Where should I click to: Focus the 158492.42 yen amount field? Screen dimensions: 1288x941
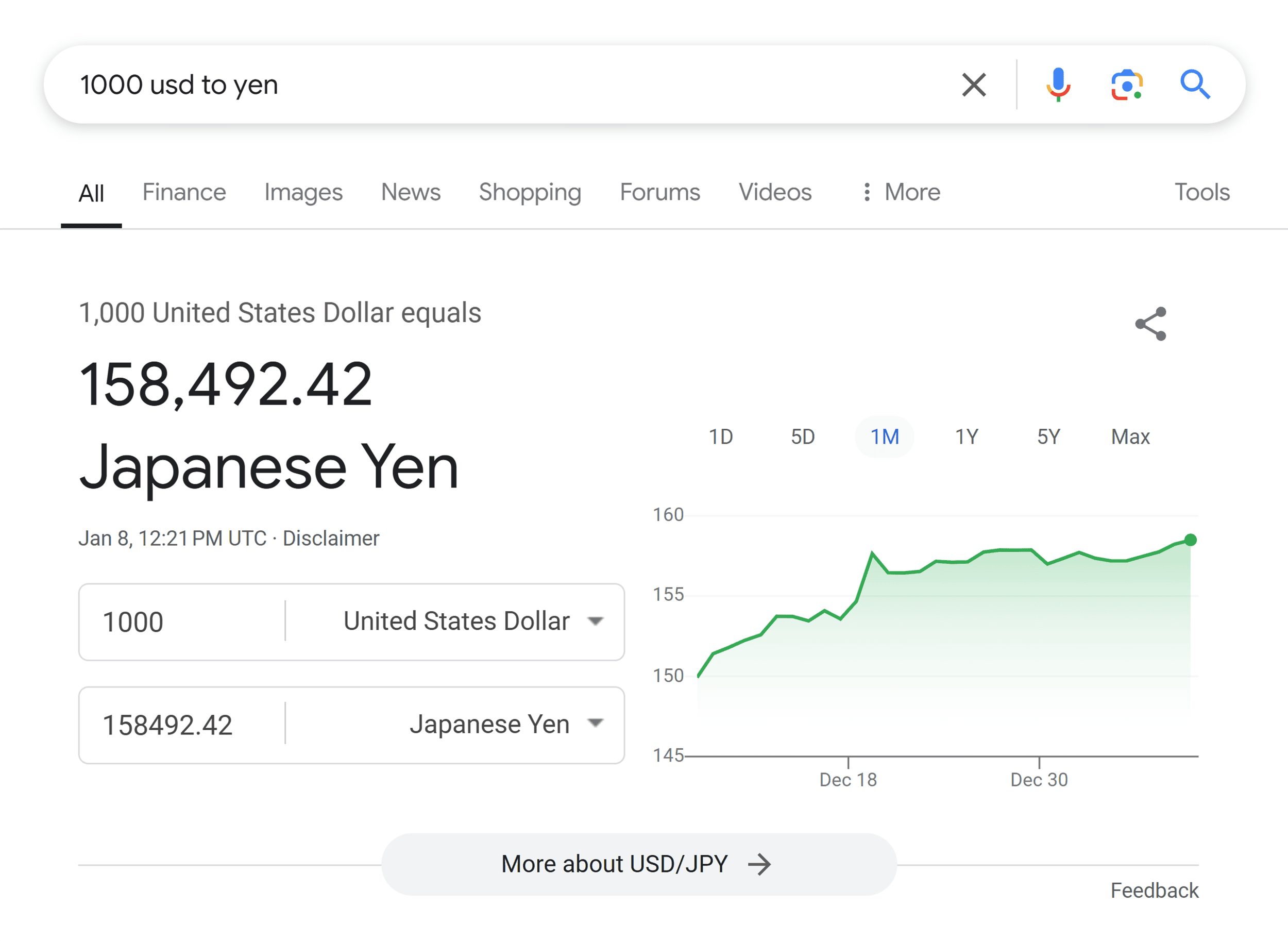182,725
